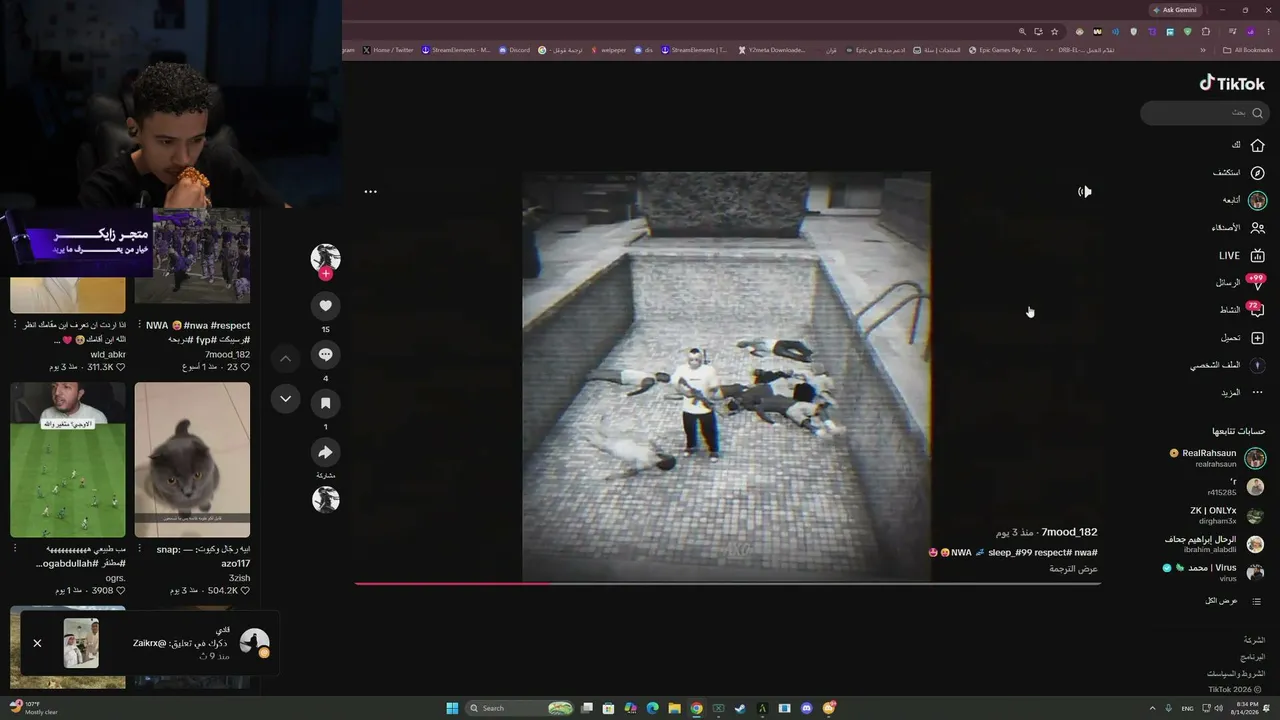Open the Explore compass icon
1280x720 pixels.
coord(1257,173)
